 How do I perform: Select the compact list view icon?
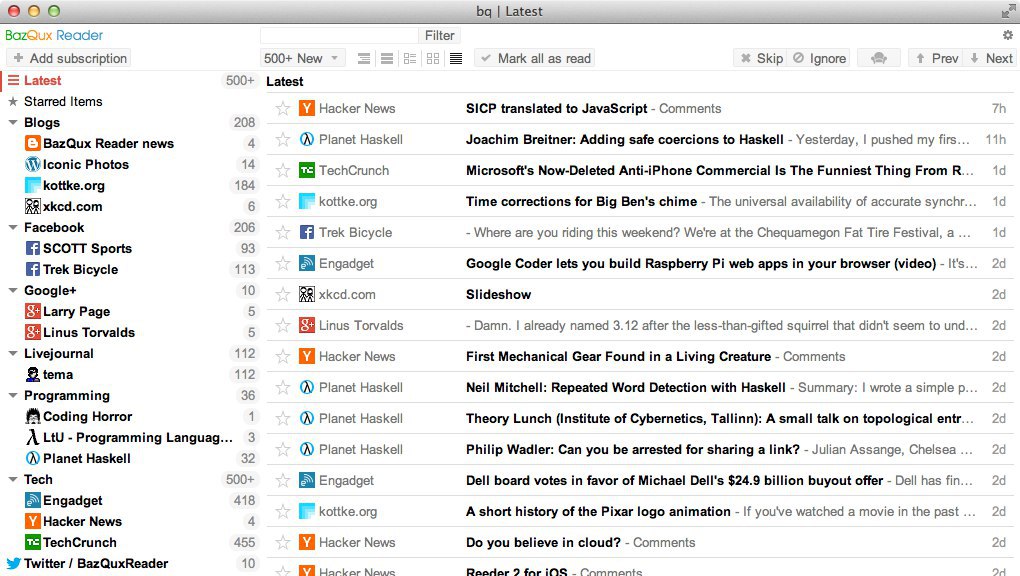456,59
